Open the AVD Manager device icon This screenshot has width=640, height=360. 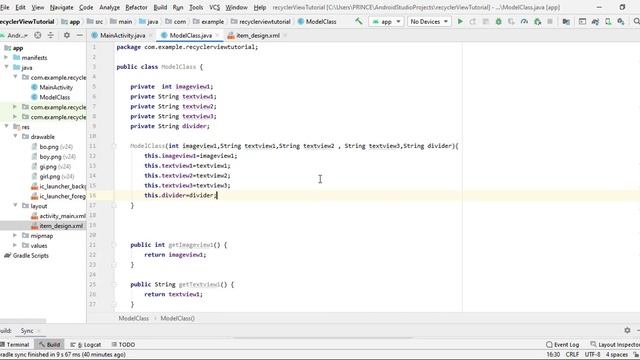click(x=608, y=21)
